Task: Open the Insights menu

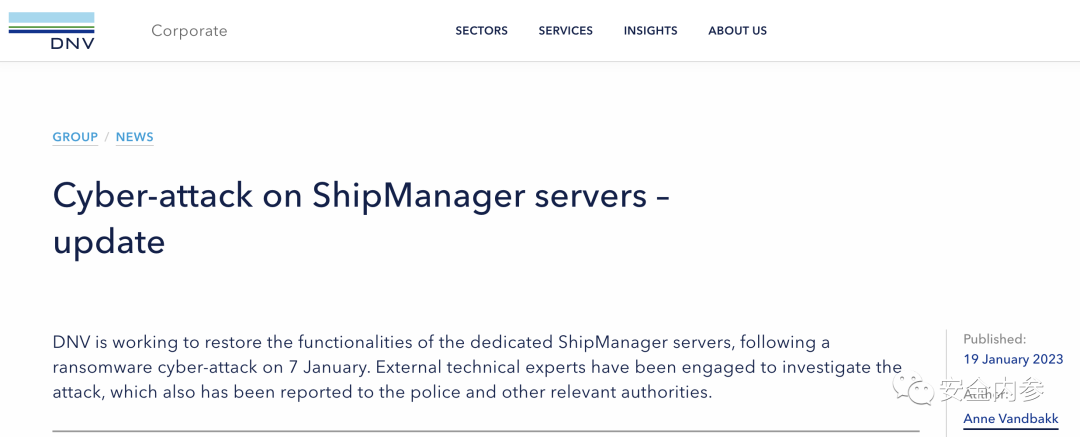Action: pyautogui.click(x=650, y=31)
